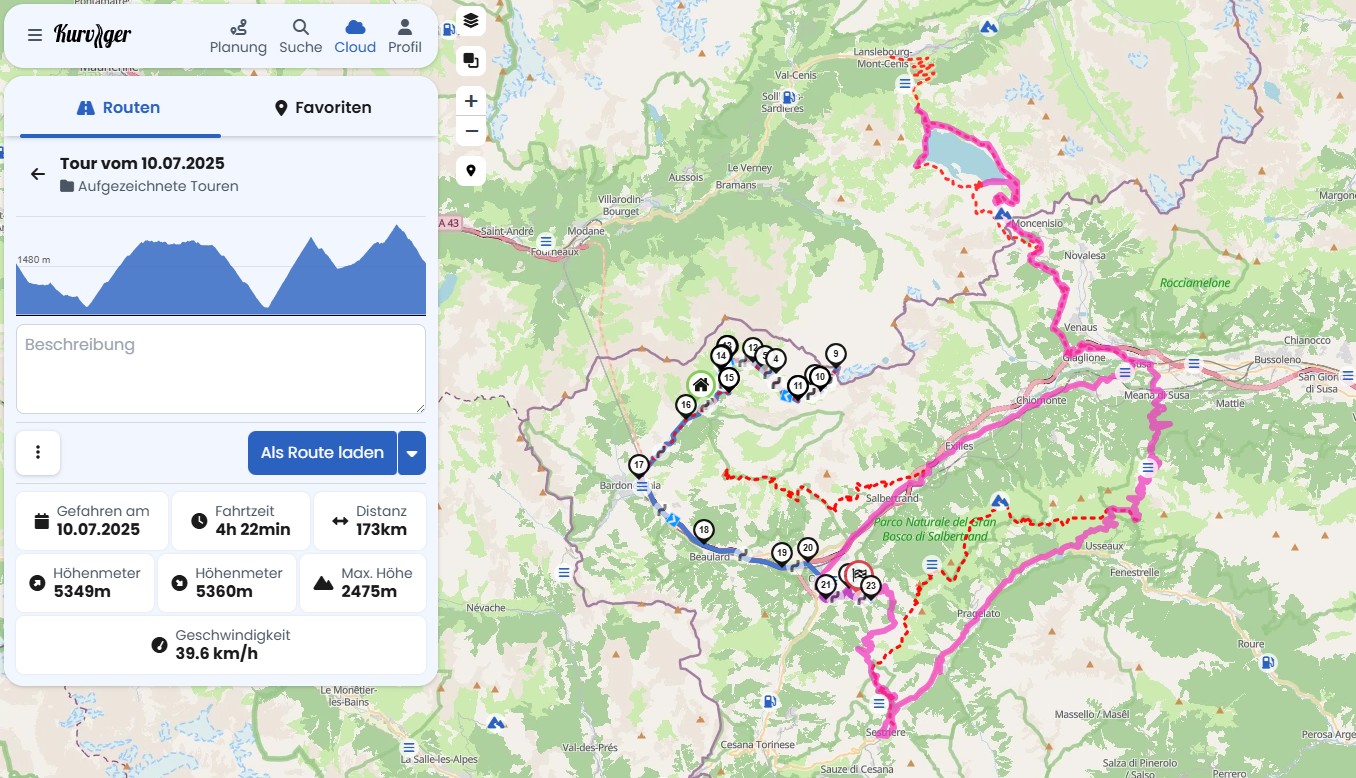
Task: Select waypoint marker 17 on the map
Action: [x=639, y=465]
